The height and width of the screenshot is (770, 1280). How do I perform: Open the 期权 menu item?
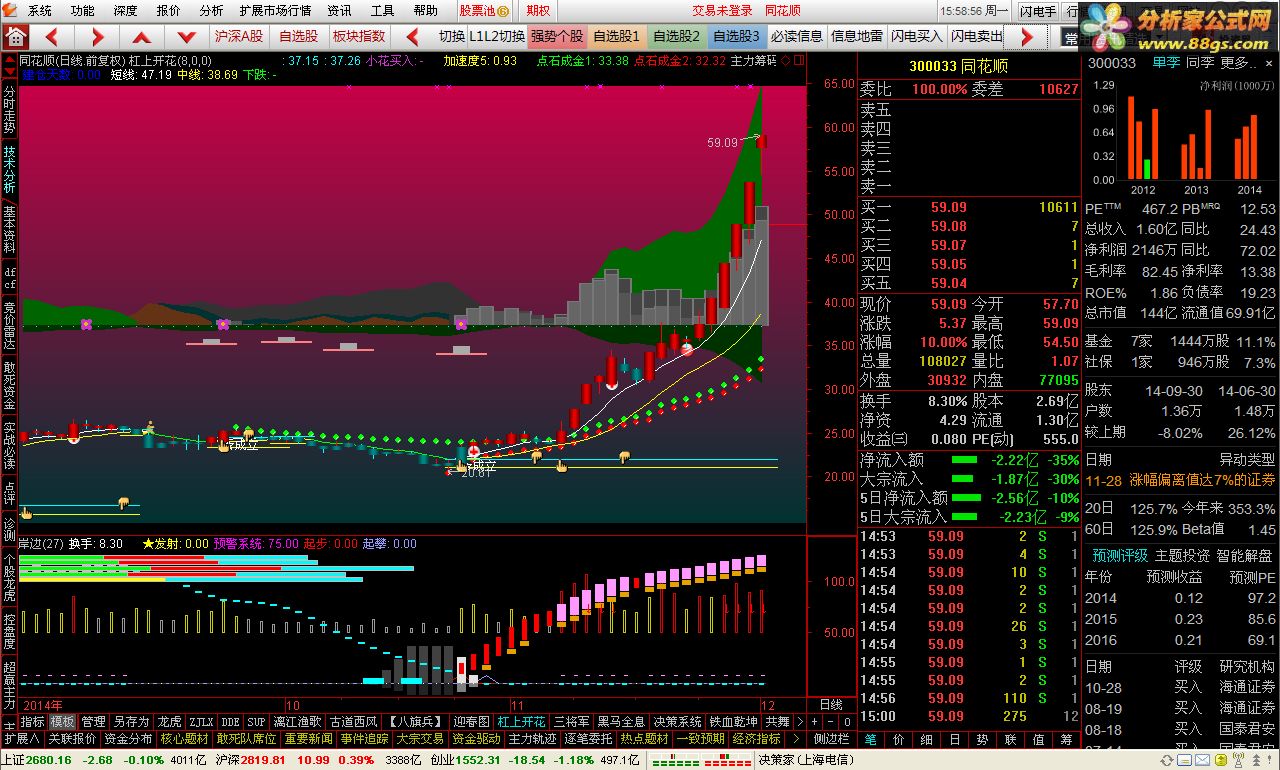point(538,11)
